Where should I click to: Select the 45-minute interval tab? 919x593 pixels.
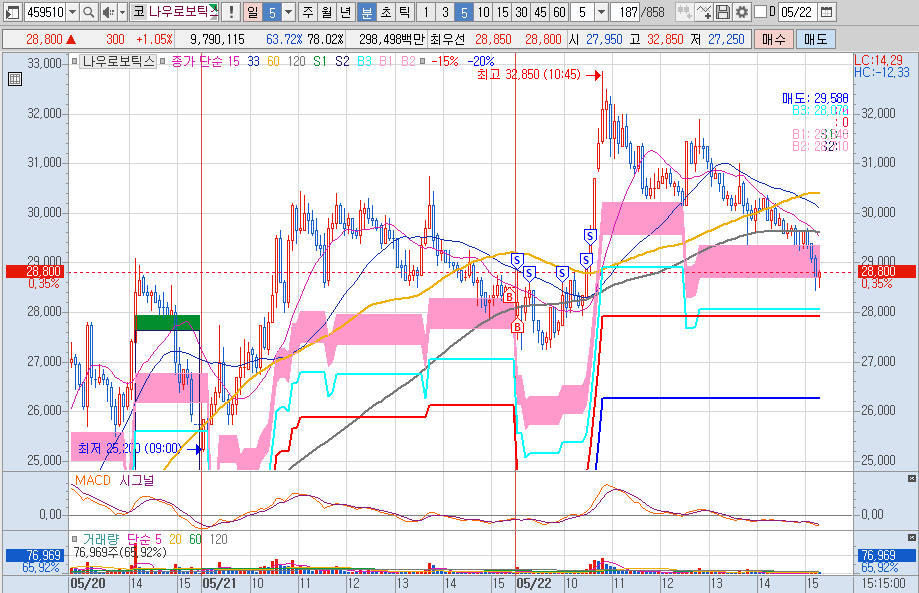pos(540,12)
